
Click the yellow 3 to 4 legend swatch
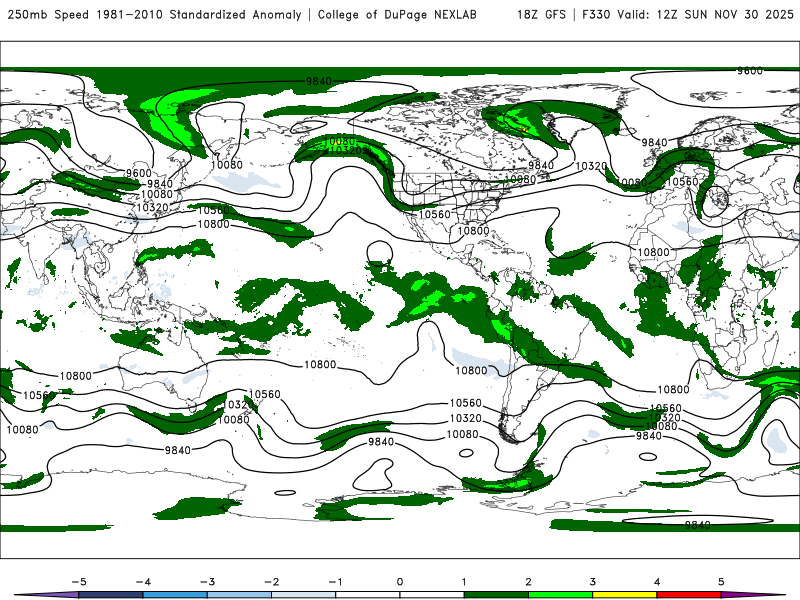(624, 595)
